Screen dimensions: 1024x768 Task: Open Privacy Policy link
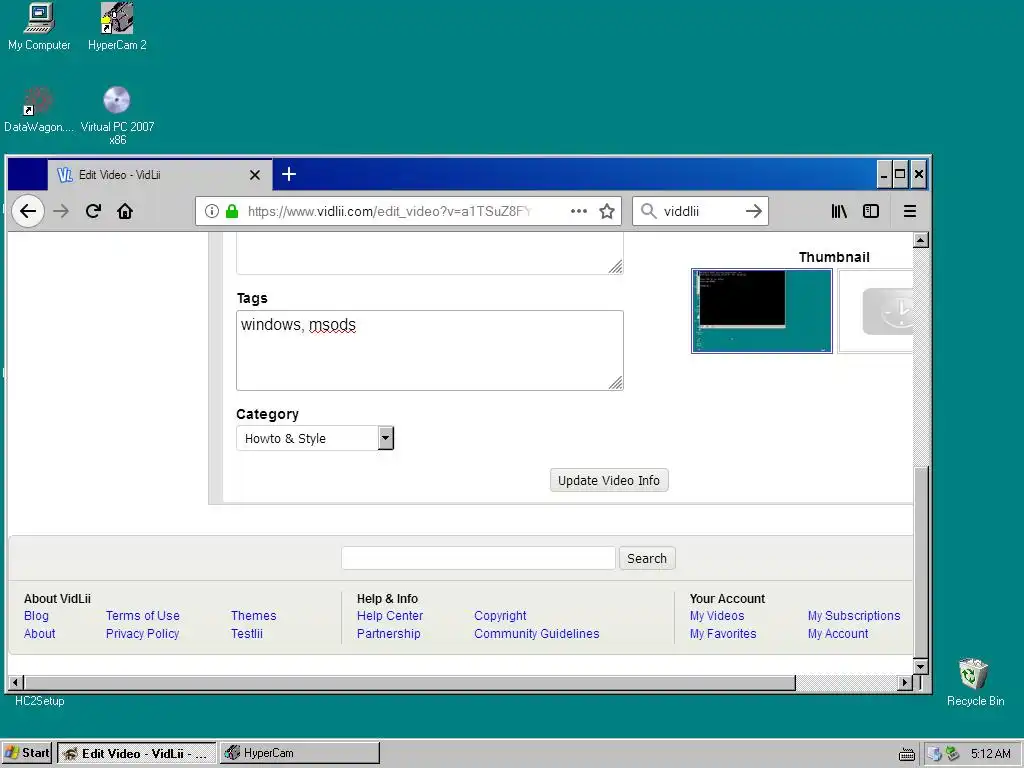[142, 633]
